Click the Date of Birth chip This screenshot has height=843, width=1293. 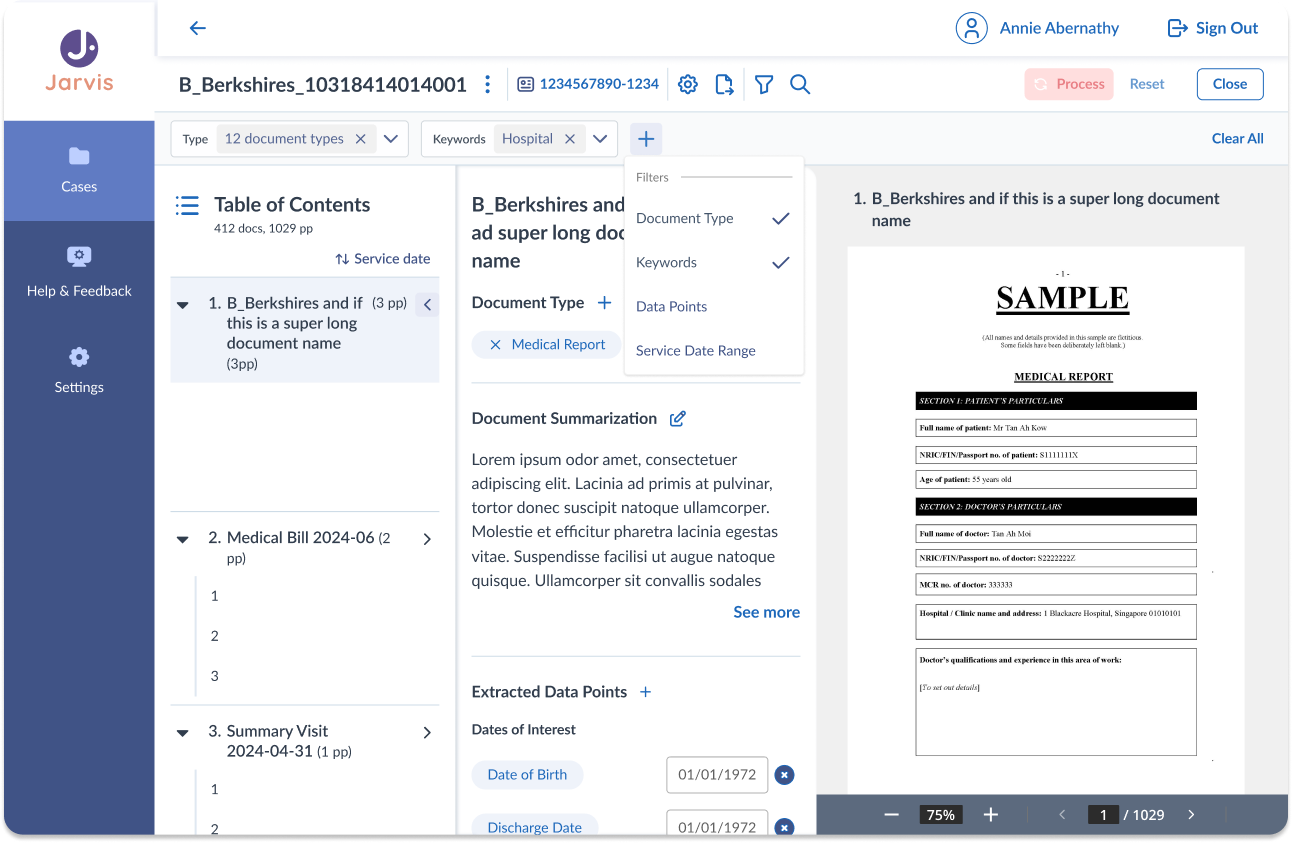[527, 775]
